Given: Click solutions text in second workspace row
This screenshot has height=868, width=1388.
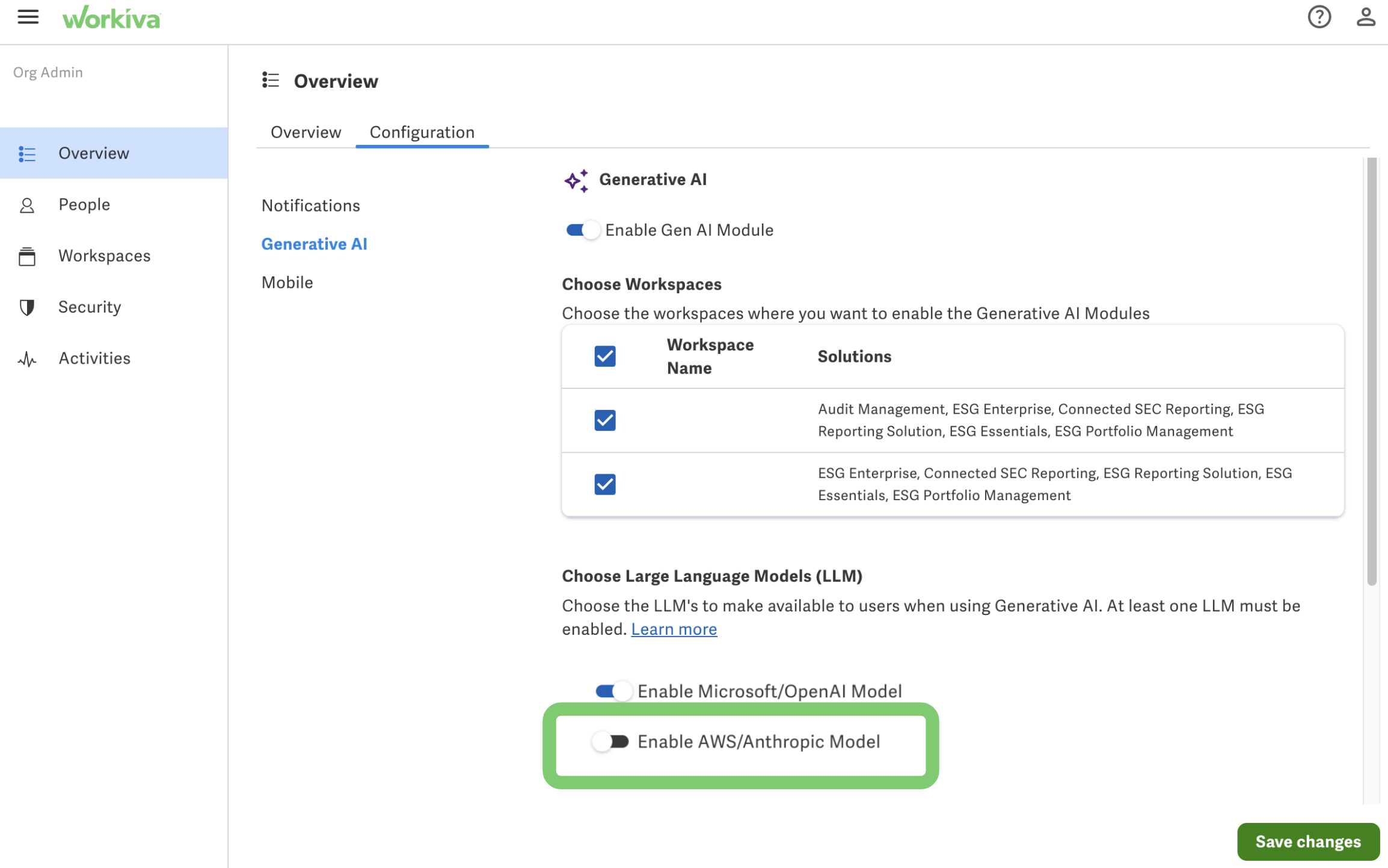Looking at the screenshot, I should click(x=1055, y=484).
